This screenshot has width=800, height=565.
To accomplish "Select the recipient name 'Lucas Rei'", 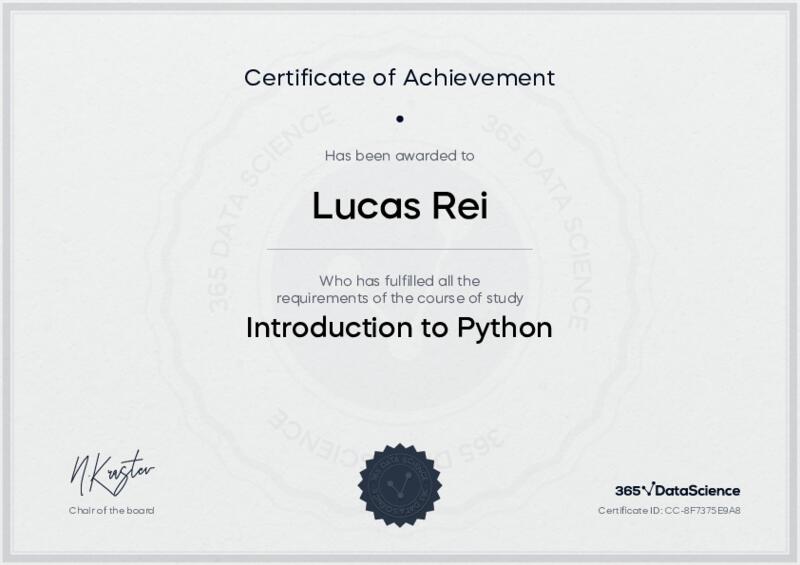I will (400, 206).
